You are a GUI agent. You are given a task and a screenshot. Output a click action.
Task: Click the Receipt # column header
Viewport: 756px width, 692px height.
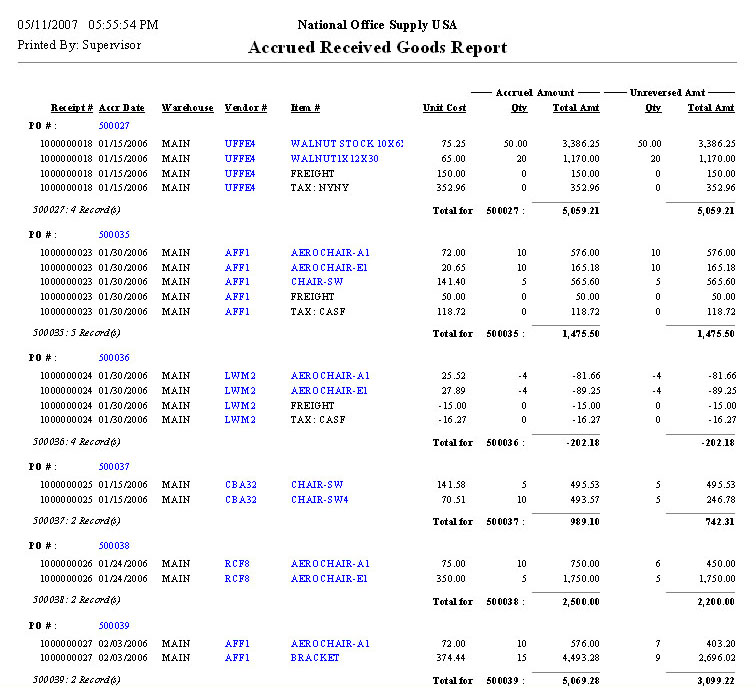(x=72, y=108)
